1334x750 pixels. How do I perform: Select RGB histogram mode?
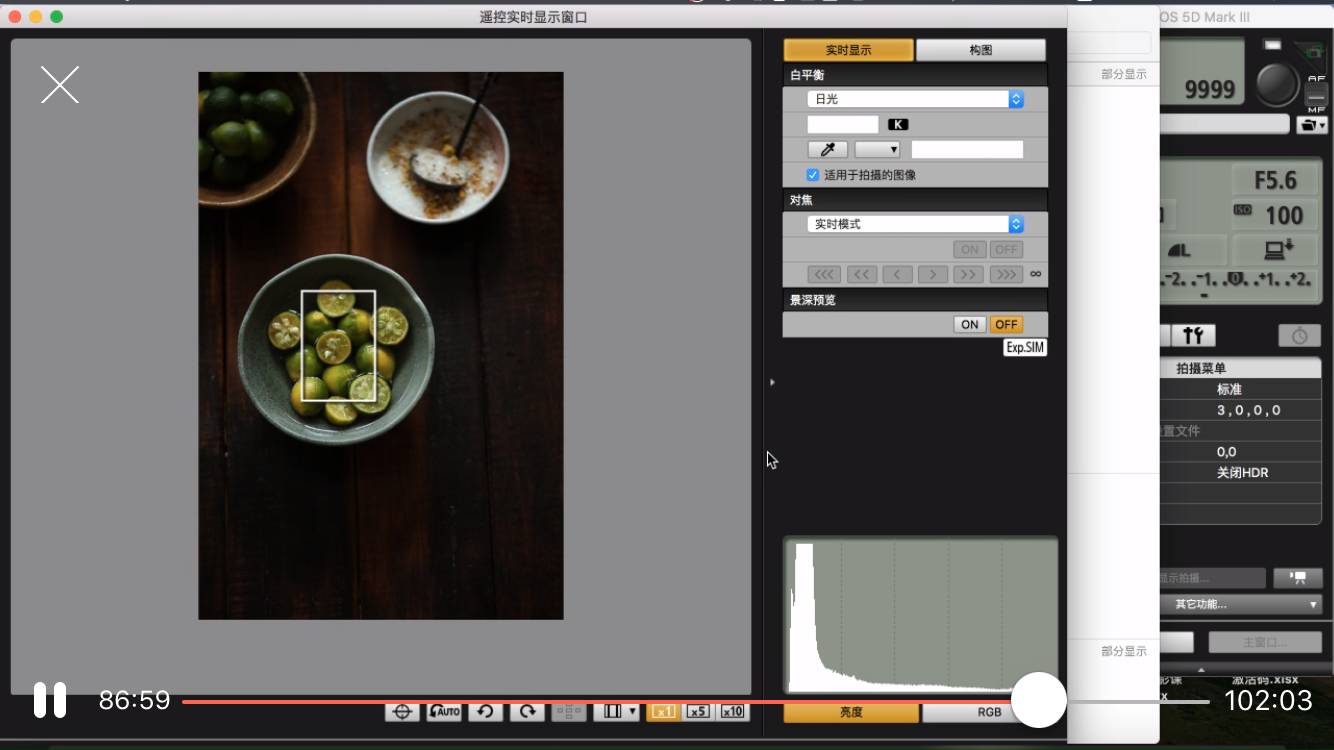click(989, 712)
